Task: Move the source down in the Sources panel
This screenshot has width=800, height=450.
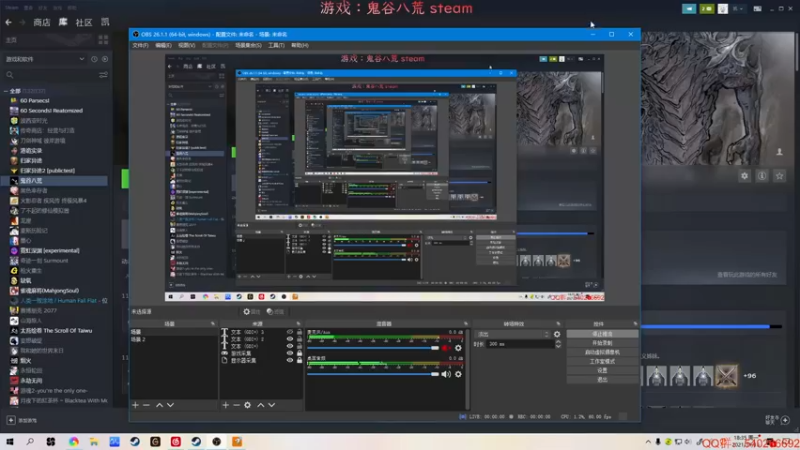Action: [x=271, y=405]
